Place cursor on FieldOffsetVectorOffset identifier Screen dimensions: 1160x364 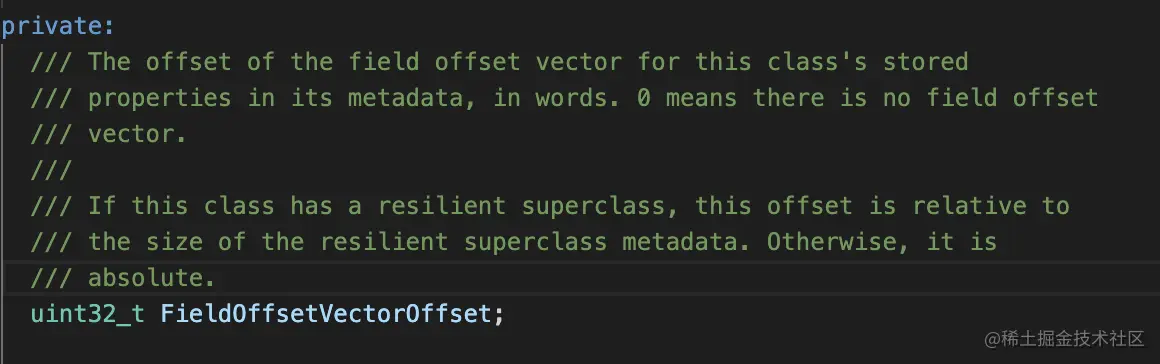coord(326,314)
